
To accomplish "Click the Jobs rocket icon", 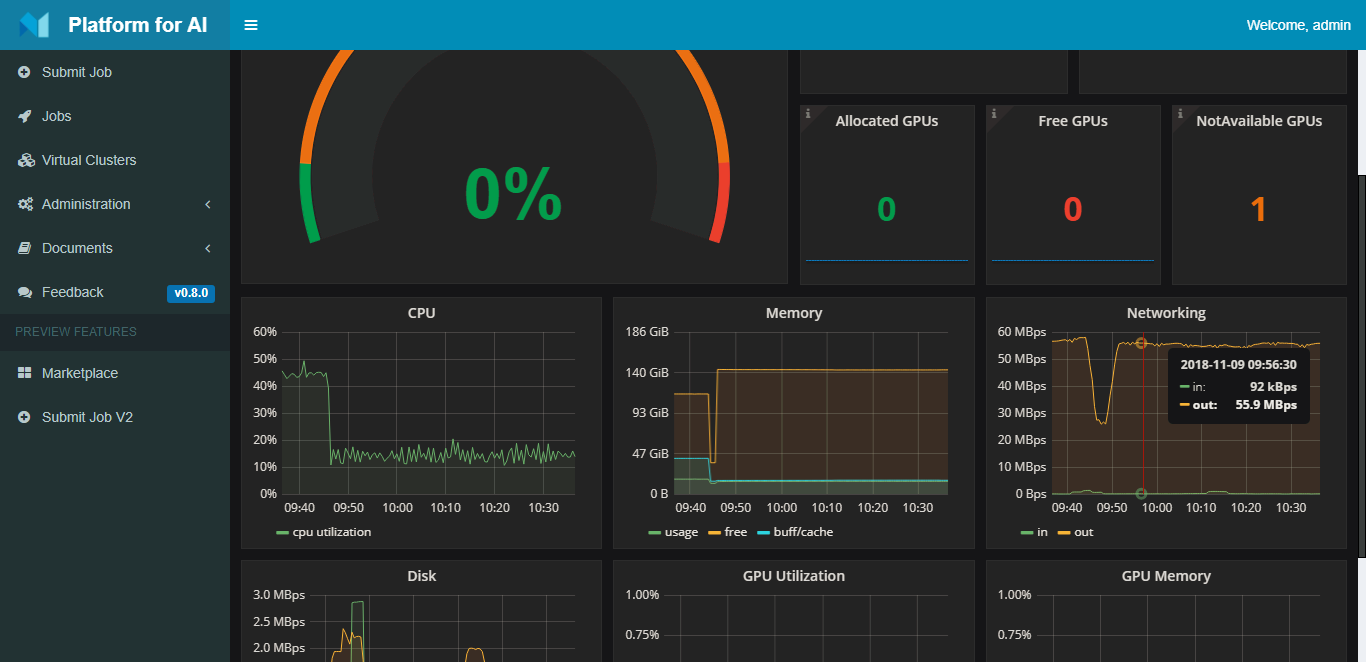I will pyautogui.click(x=24, y=116).
